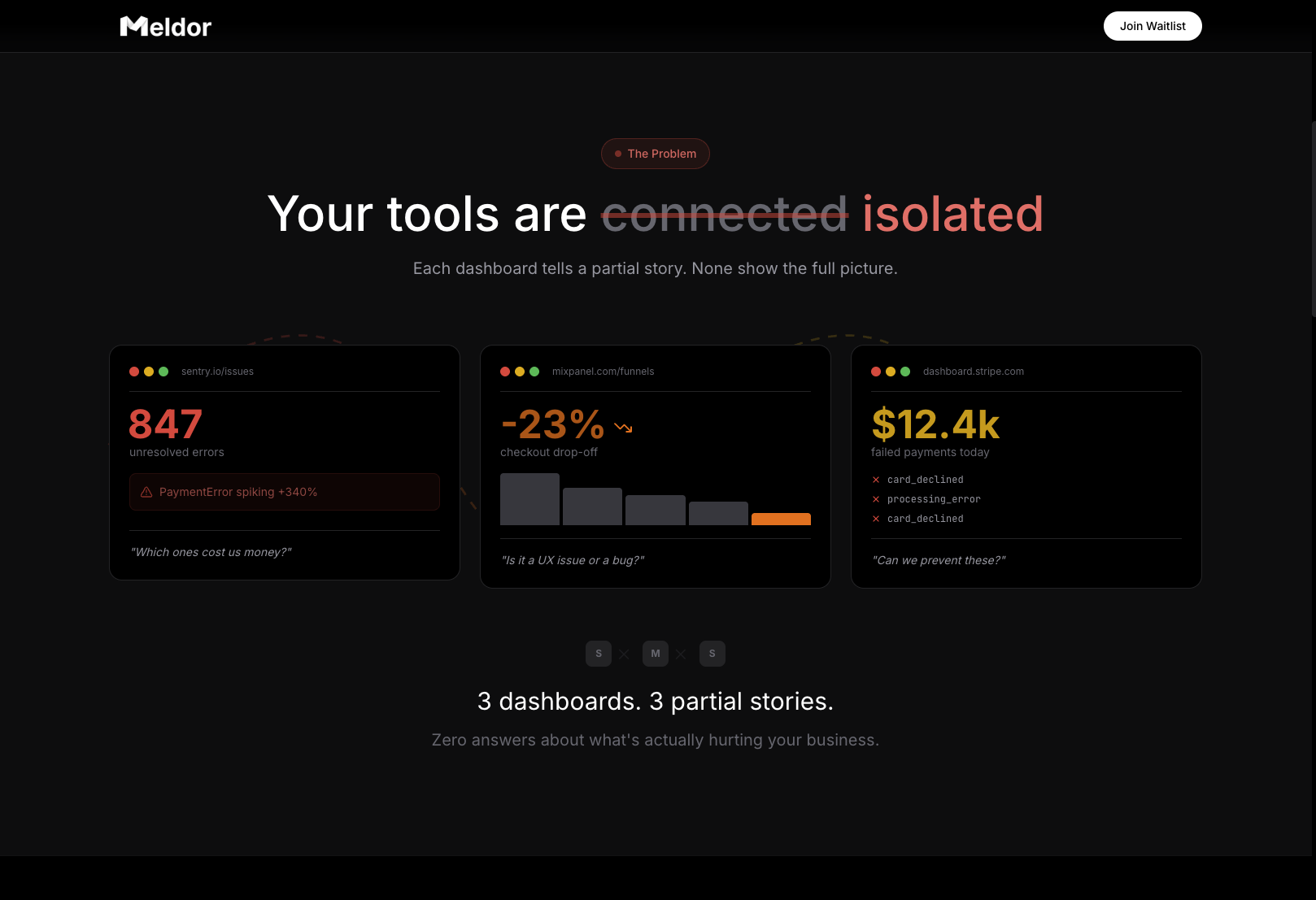Click the PaymentError spiking +340% alert
1316x900 pixels.
[285, 492]
